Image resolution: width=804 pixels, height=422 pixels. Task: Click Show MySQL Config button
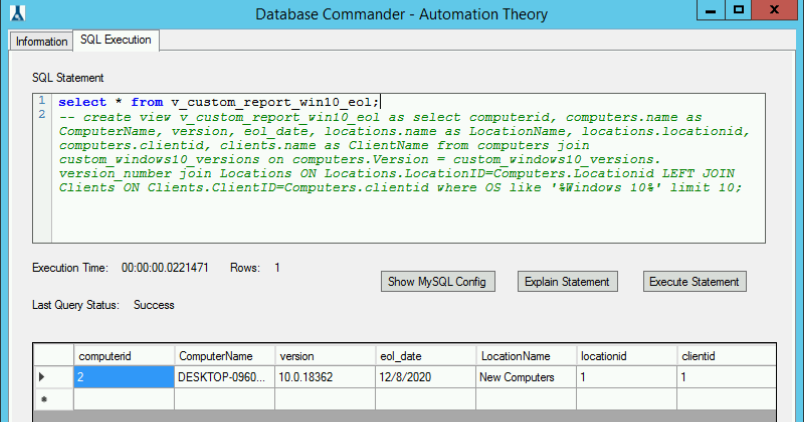(x=438, y=282)
